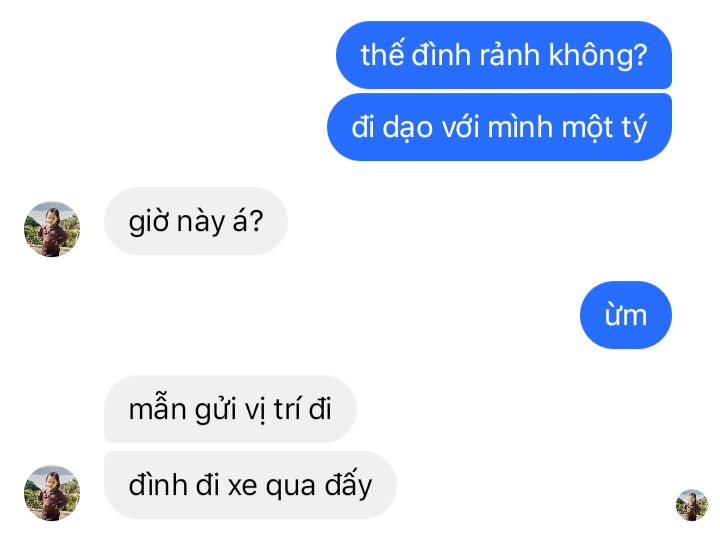Click 'giờ' in the first received message

coord(149,222)
